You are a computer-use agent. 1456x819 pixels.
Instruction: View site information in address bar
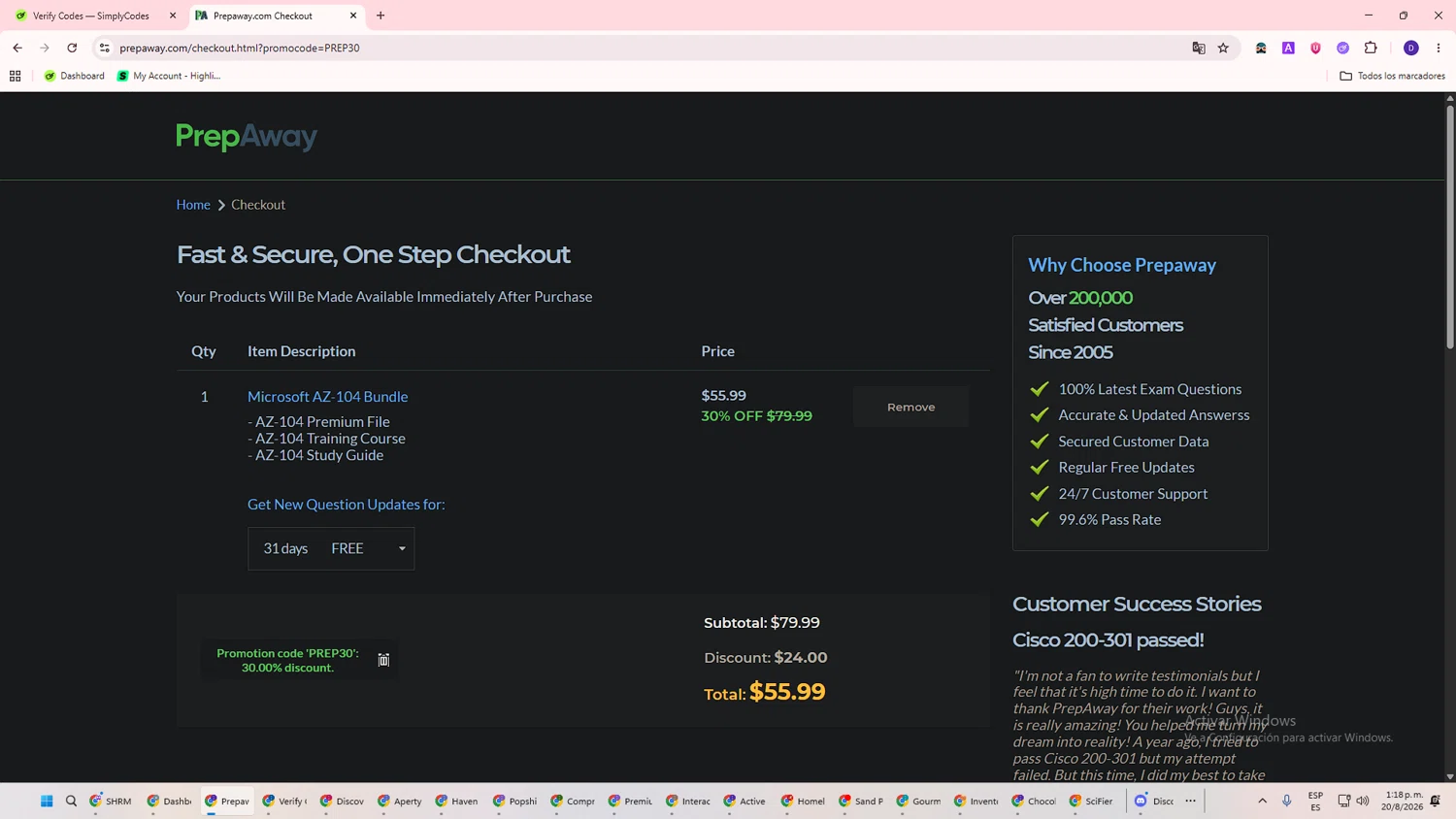[105, 48]
